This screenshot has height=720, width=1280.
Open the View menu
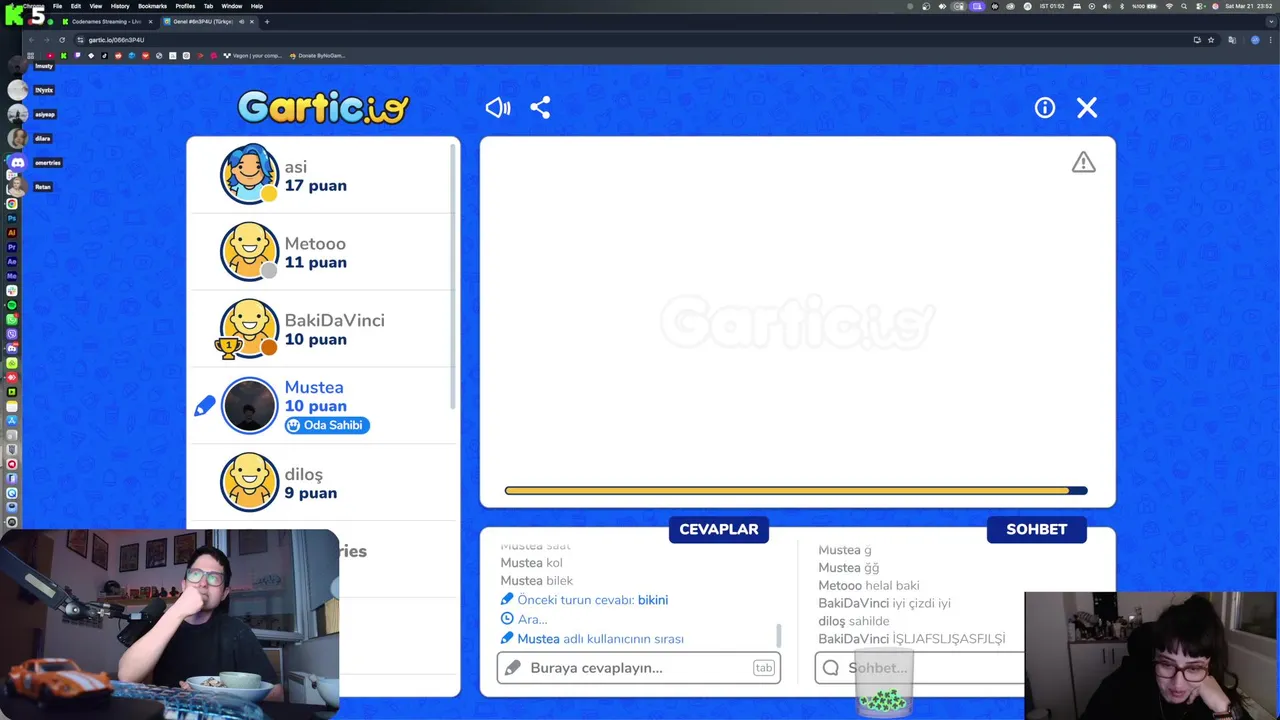pyautogui.click(x=95, y=6)
